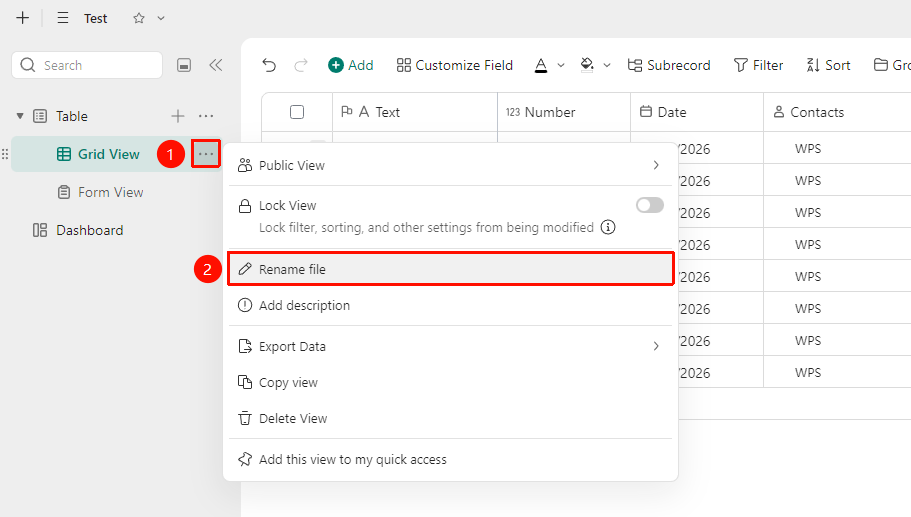Collapse the Table tree node triangle

click(20, 116)
